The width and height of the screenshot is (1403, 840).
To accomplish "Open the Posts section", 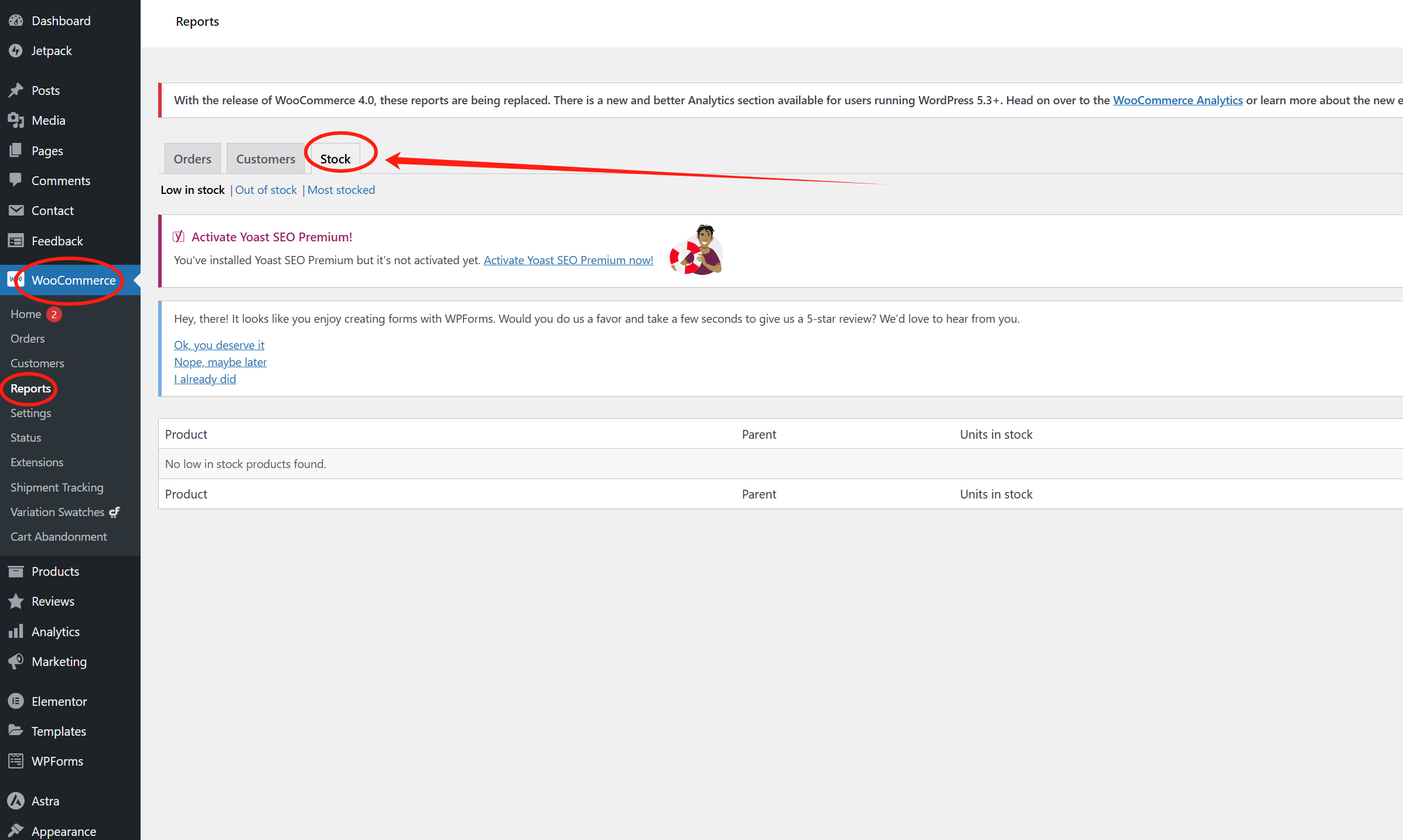I will (46, 90).
